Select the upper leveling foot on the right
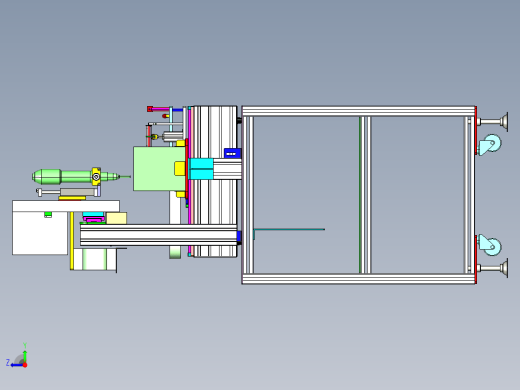The width and height of the screenshot is (520, 390). [x=493, y=122]
